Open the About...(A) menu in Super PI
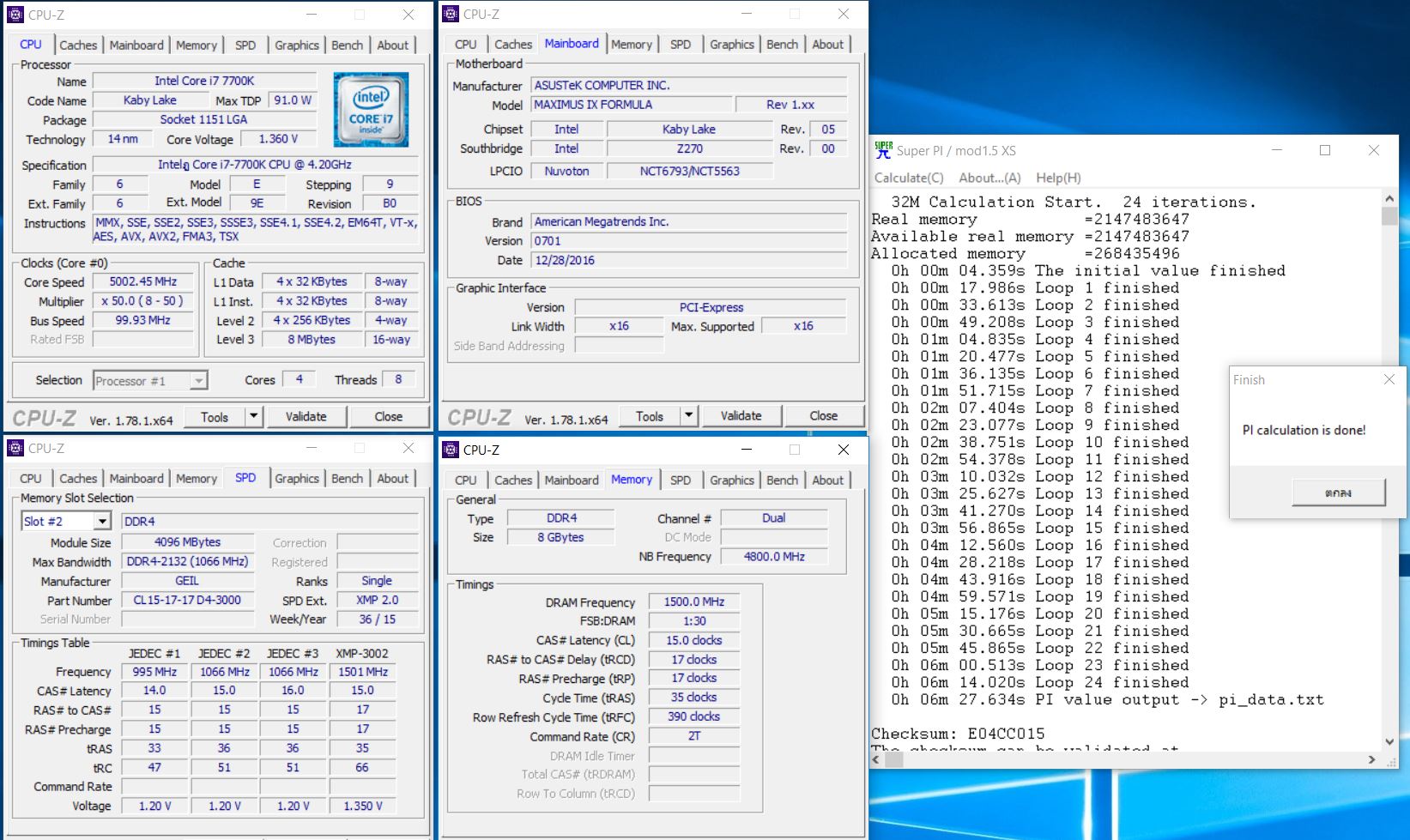This screenshot has width=1410, height=840. (x=989, y=178)
